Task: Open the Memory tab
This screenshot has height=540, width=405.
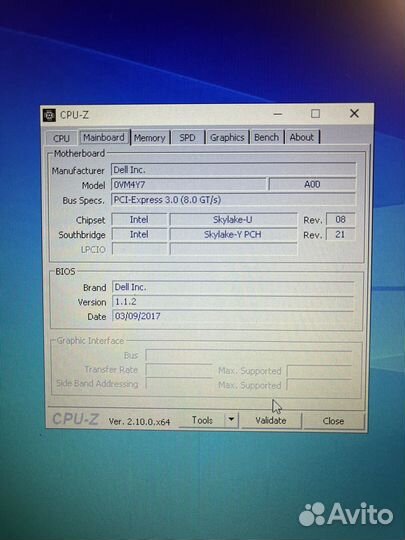Action: (x=150, y=138)
